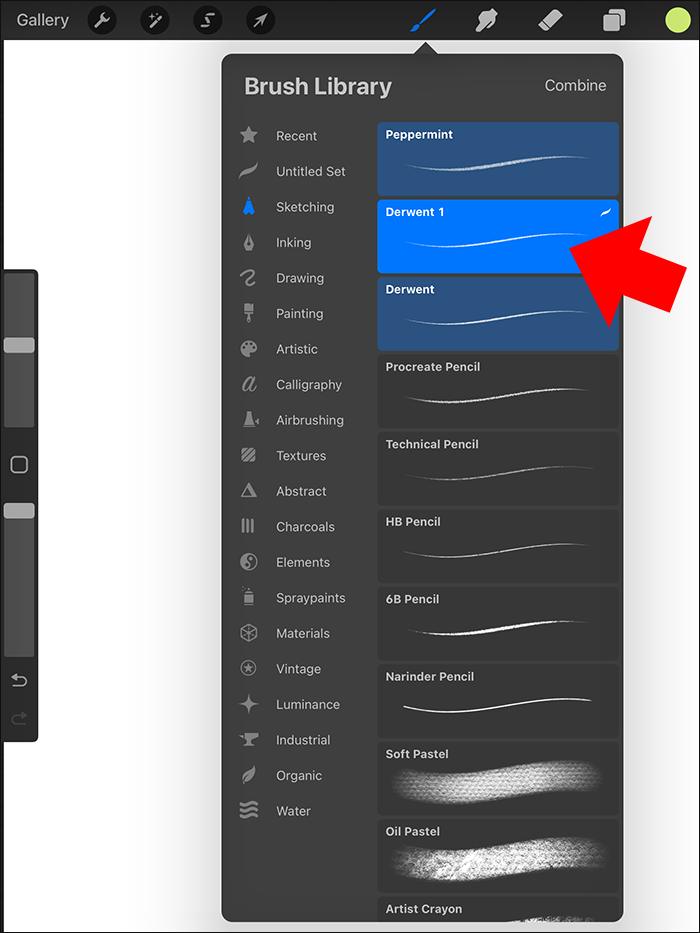Activate the Transform arrow tool
This screenshot has width=700, height=933.
(x=261, y=21)
